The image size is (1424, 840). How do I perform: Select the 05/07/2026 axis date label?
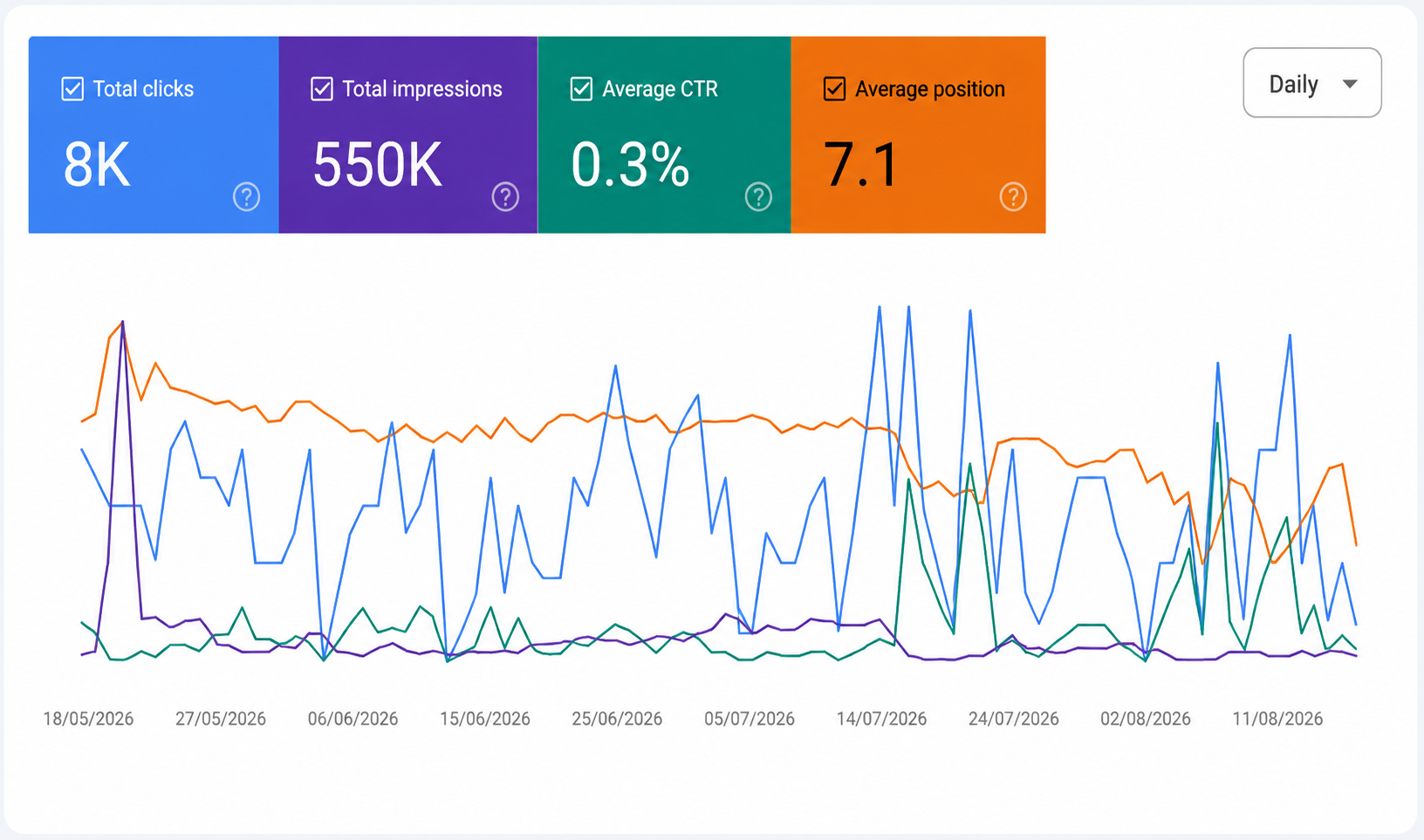coord(750,719)
